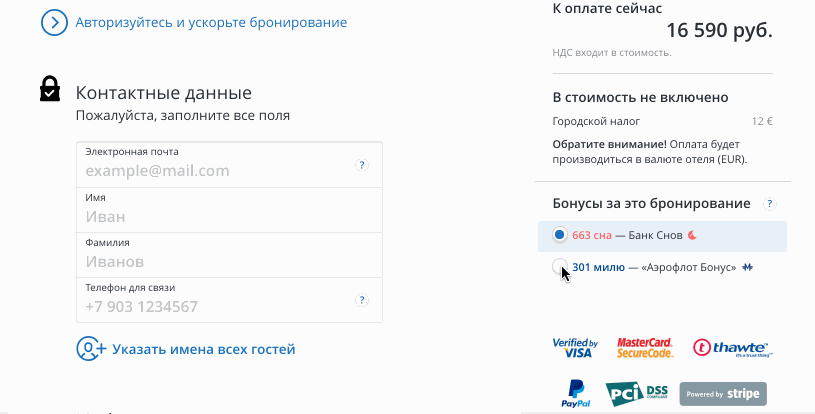
Task: Focus the Электронная почта input field
Action: 215,170
